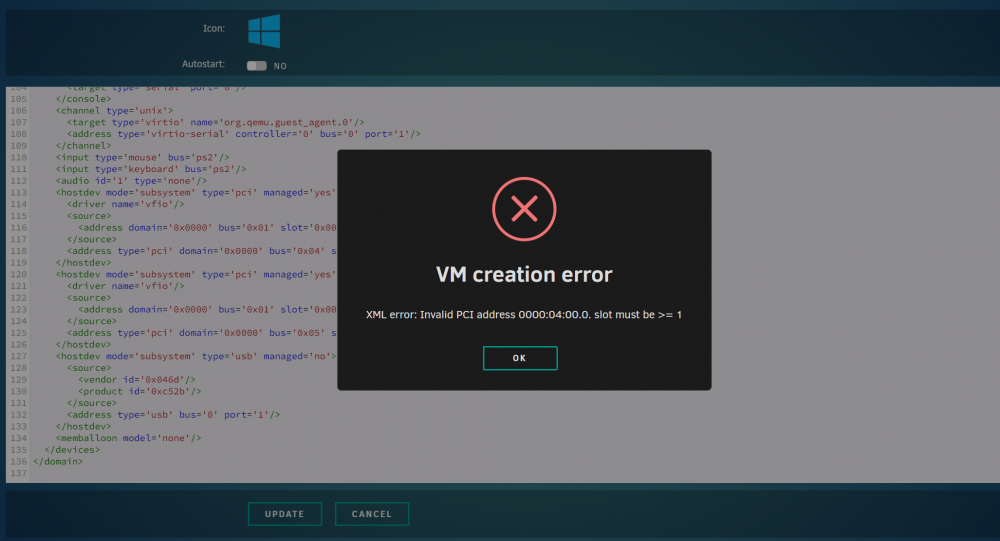Image resolution: width=1000 pixels, height=541 pixels.
Task: Click OK in VM creation error dialog
Action: (520, 358)
